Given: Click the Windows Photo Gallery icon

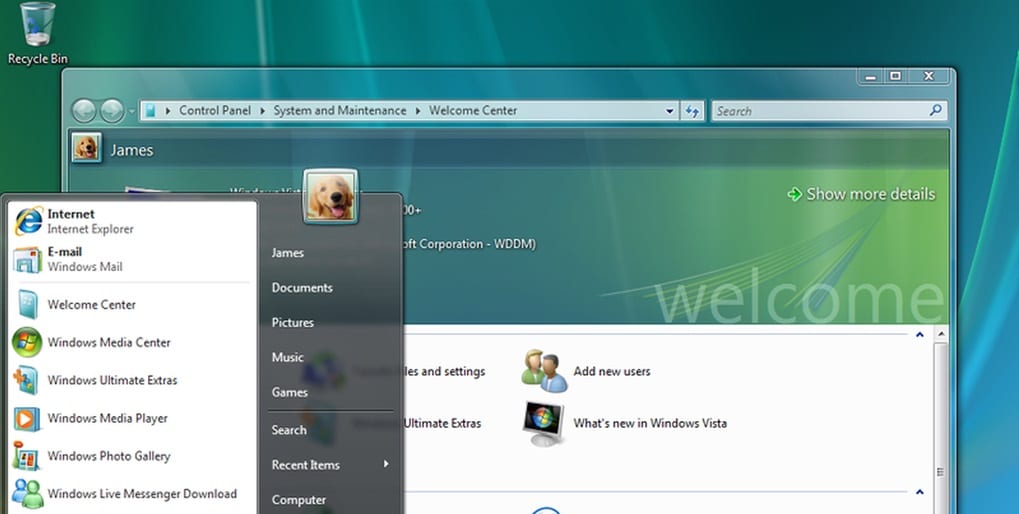Looking at the screenshot, I should pos(27,456).
